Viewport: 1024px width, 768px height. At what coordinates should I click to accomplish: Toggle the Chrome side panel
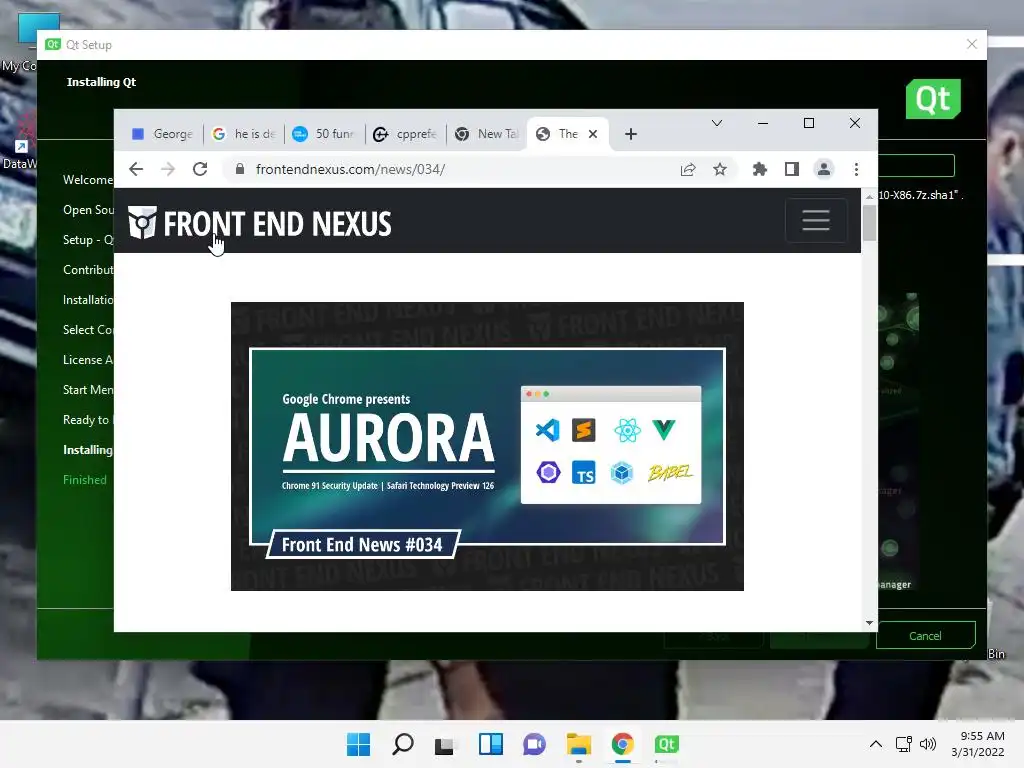coord(792,170)
